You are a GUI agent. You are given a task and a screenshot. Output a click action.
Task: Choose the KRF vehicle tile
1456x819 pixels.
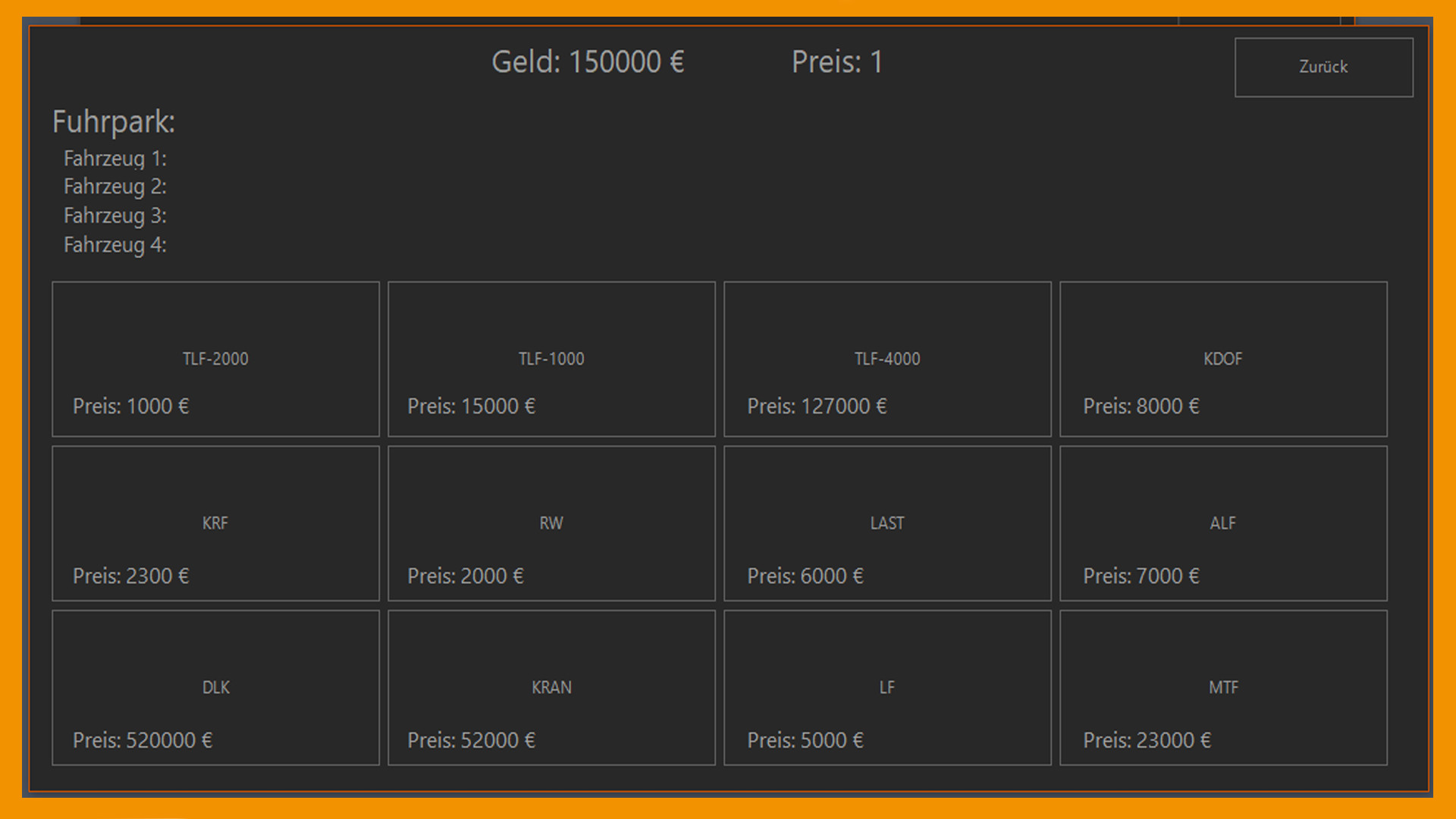point(215,523)
